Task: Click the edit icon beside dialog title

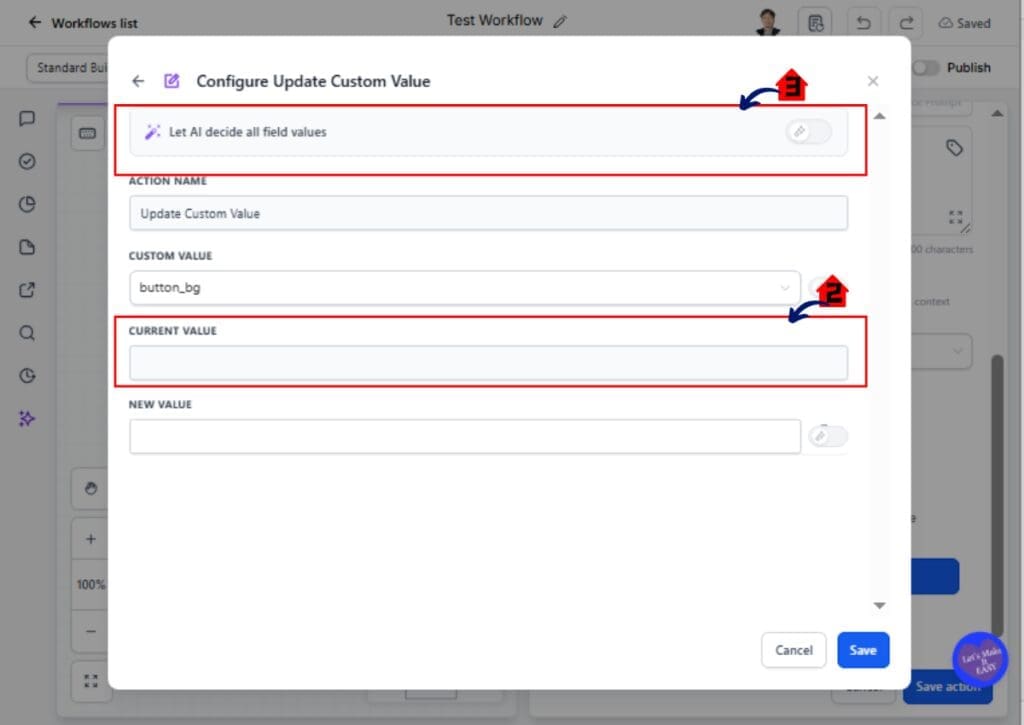Action: [172, 81]
